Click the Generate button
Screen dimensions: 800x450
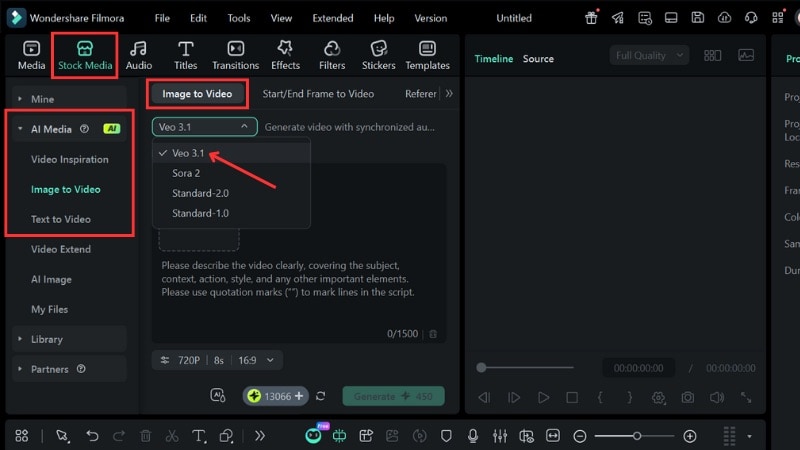393,396
